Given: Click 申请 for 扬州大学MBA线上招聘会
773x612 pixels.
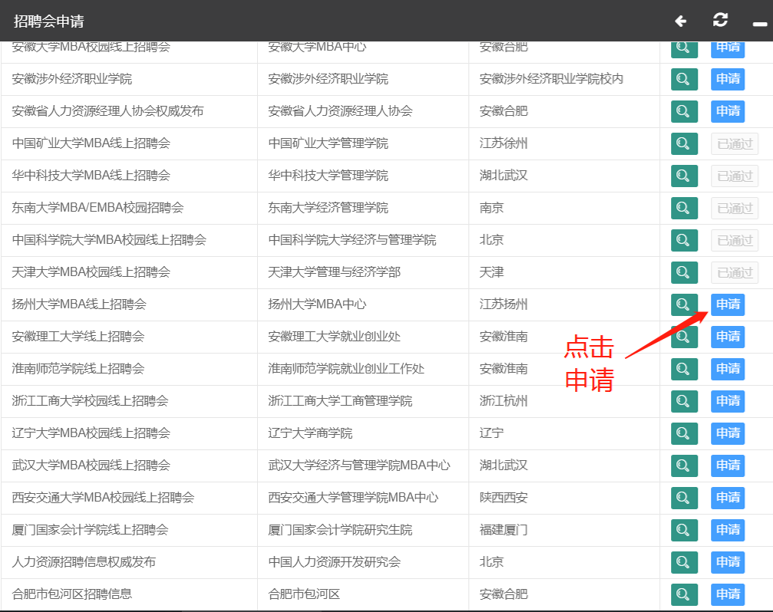Looking at the screenshot, I should [728, 304].
